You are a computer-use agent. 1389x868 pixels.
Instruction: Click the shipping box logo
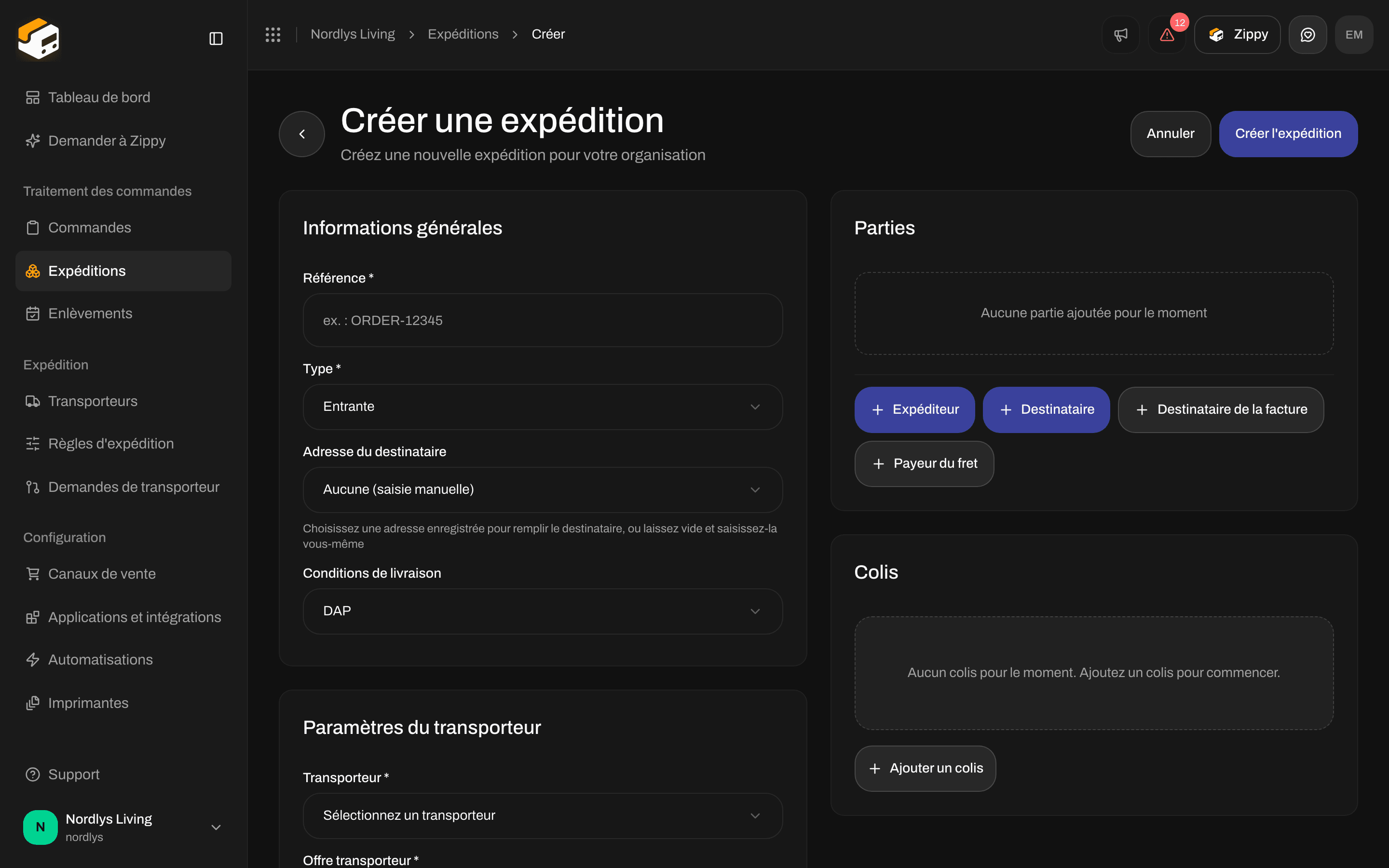pyautogui.click(x=39, y=39)
